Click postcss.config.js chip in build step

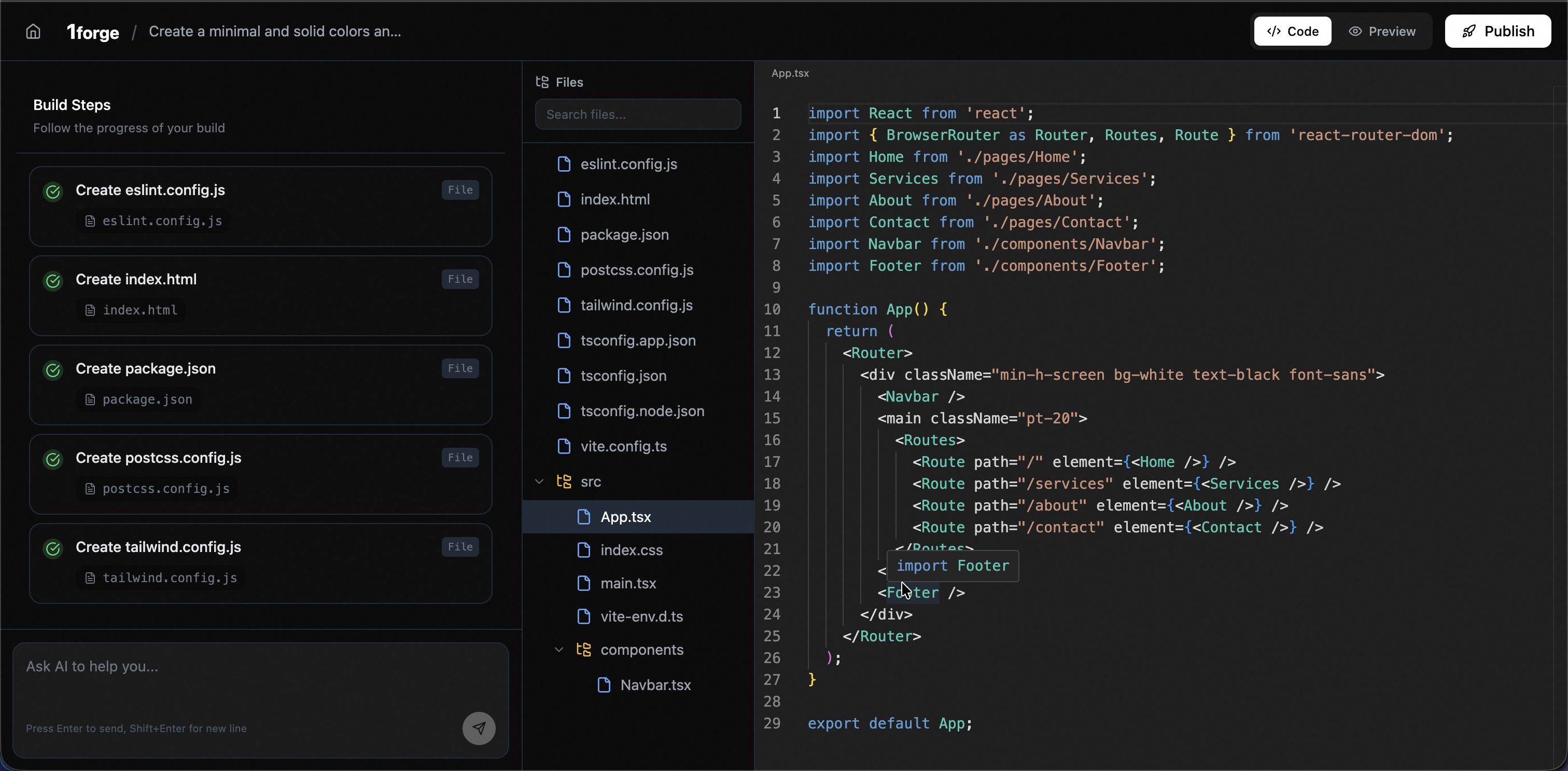pyautogui.click(x=157, y=488)
